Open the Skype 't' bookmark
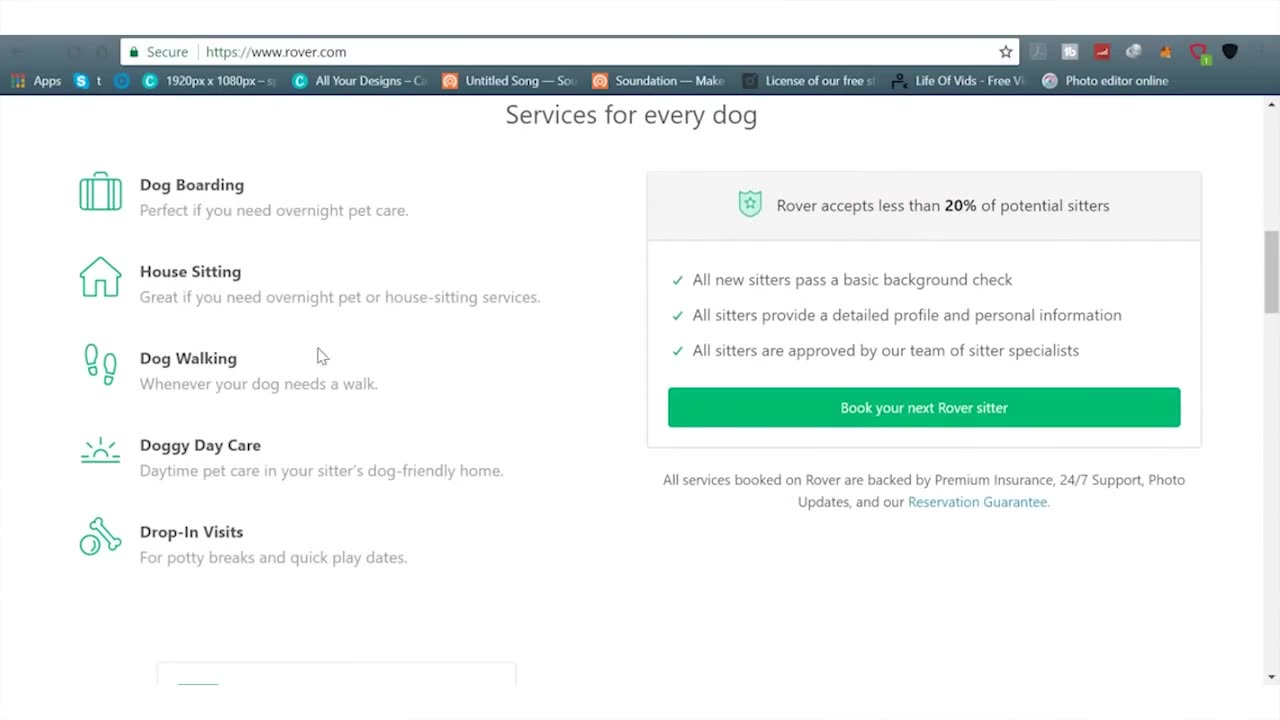Viewport: 1280px width, 720px height. [88, 81]
